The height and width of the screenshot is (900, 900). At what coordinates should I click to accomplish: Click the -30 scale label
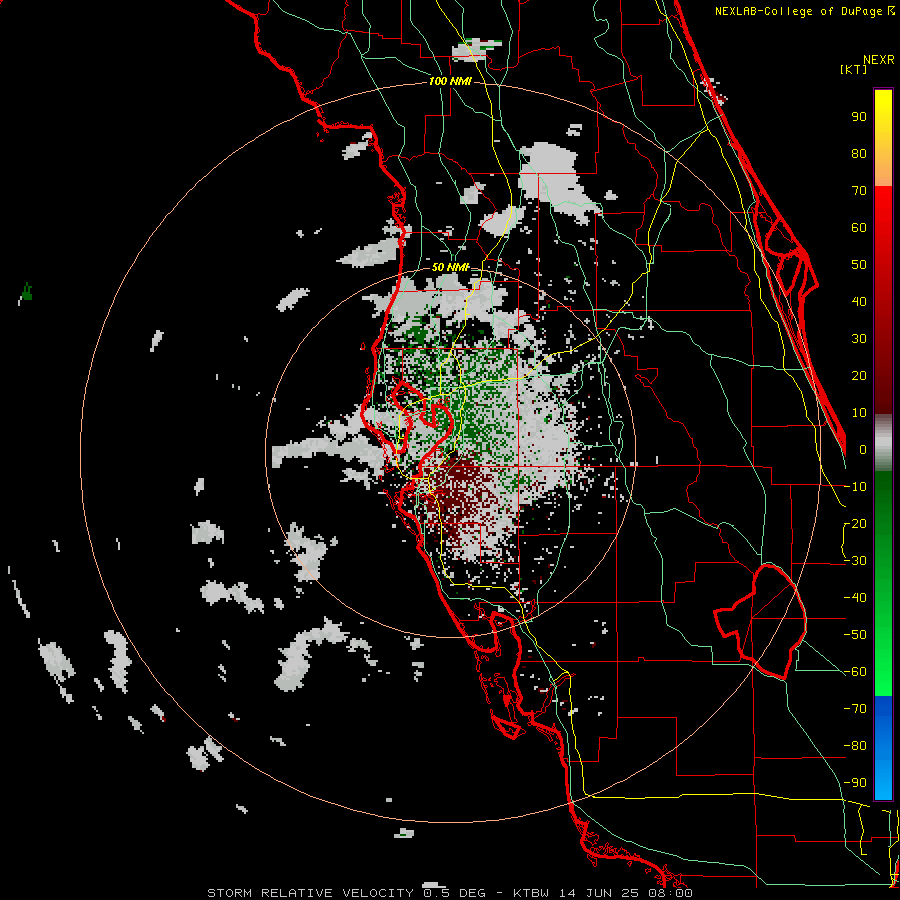[x=855, y=561]
